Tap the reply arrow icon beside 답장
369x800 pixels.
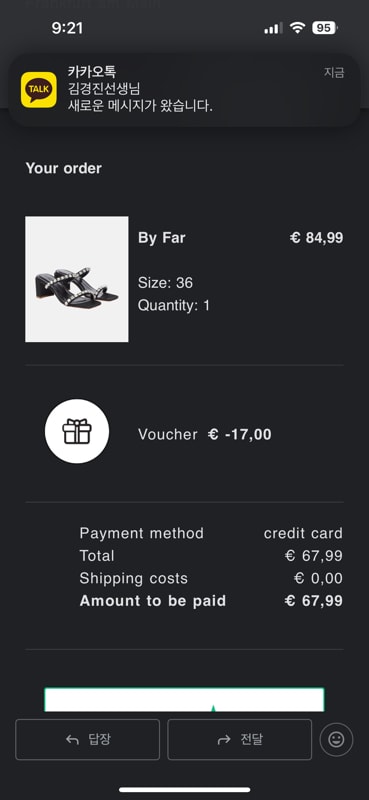(x=72, y=740)
